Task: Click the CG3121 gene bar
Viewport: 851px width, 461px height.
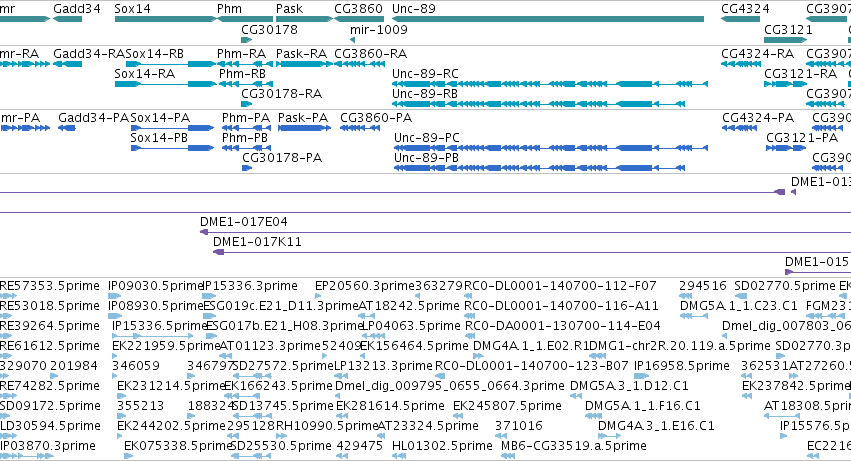Action: pos(785,40)
